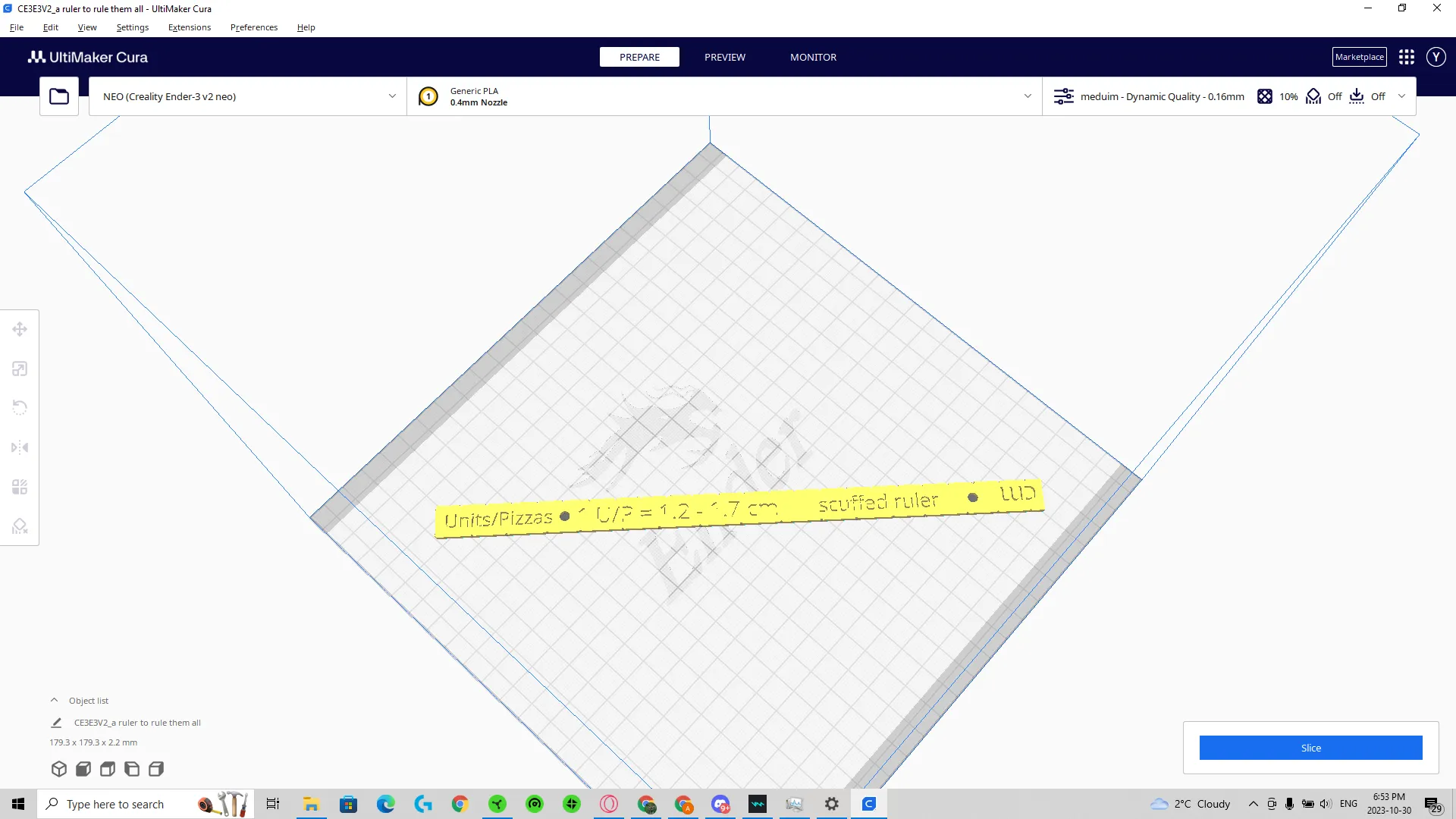The width and height of the screenshot is (1456, 819).
Task: Open the application switcher grid icon
Action: [x=1407, y=57]
